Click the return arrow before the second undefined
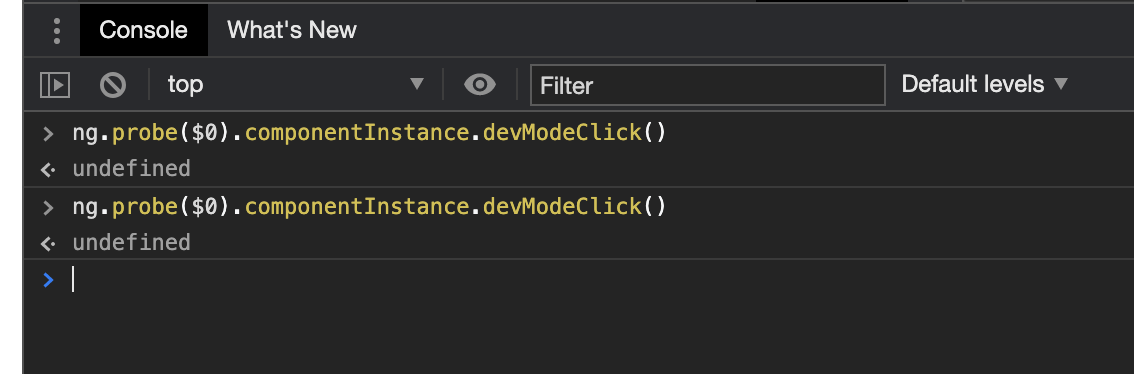The image size is (1134, 374). tap(48, 243)
